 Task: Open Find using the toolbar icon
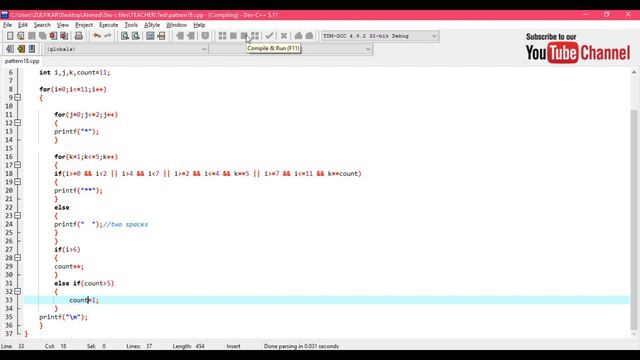coord(124,36)
